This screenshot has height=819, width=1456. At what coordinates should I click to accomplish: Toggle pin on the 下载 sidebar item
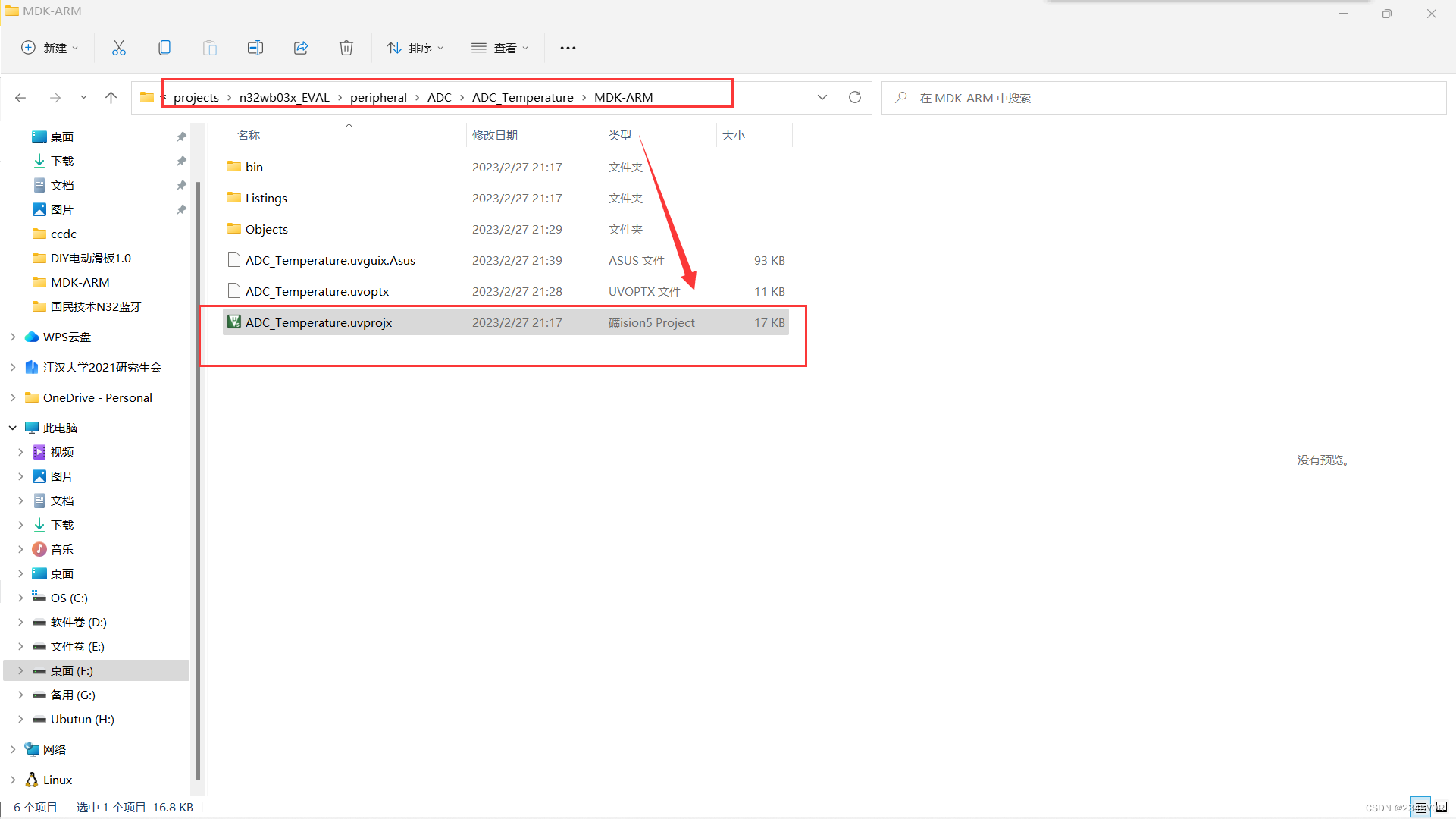(x=181, y=161)
